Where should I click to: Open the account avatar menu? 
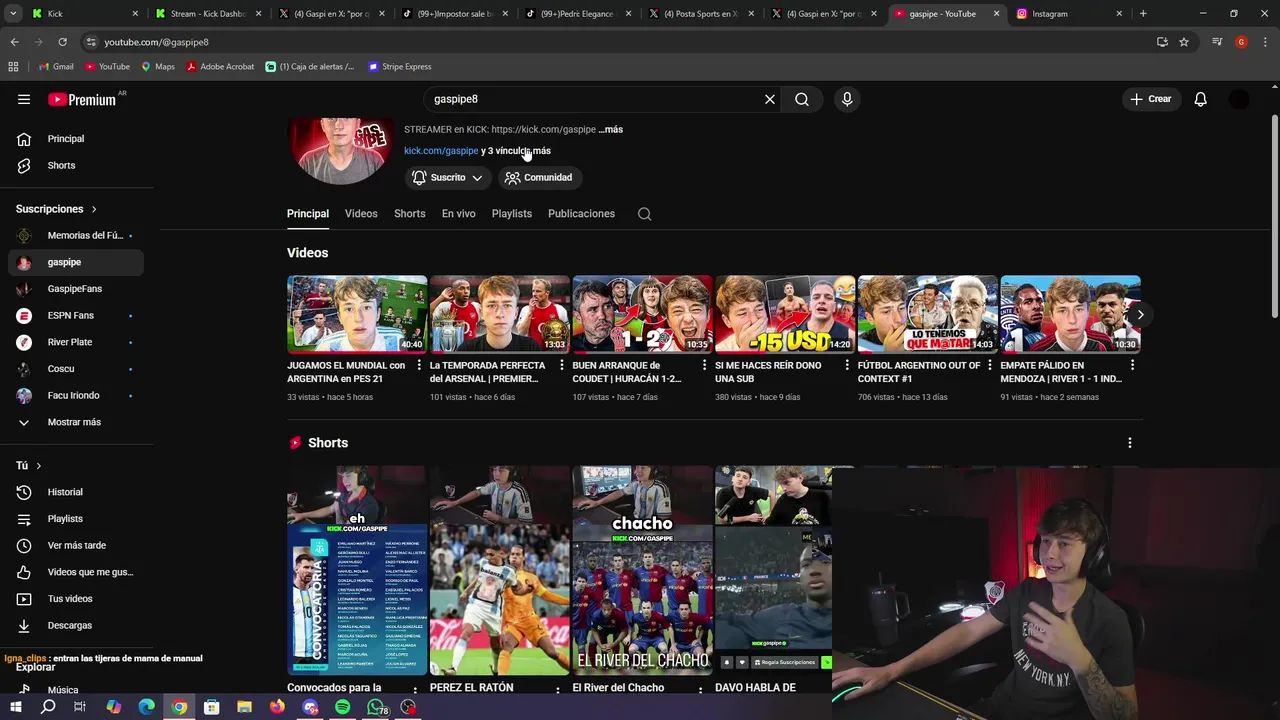[1239, 99]
